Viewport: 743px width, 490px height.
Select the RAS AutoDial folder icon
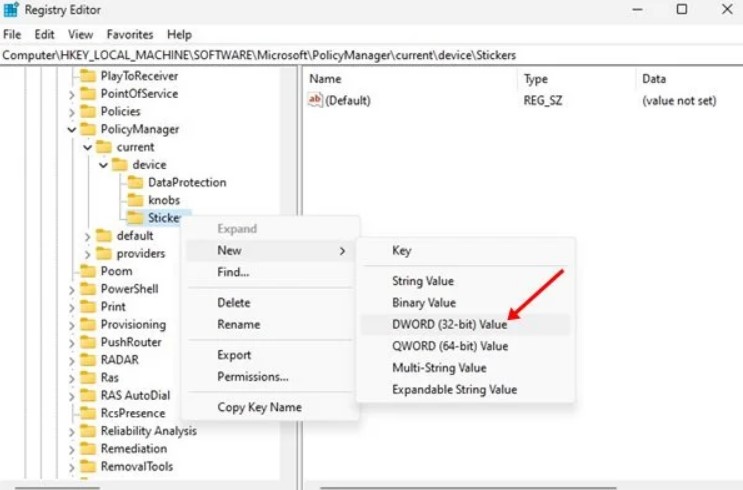88,396
